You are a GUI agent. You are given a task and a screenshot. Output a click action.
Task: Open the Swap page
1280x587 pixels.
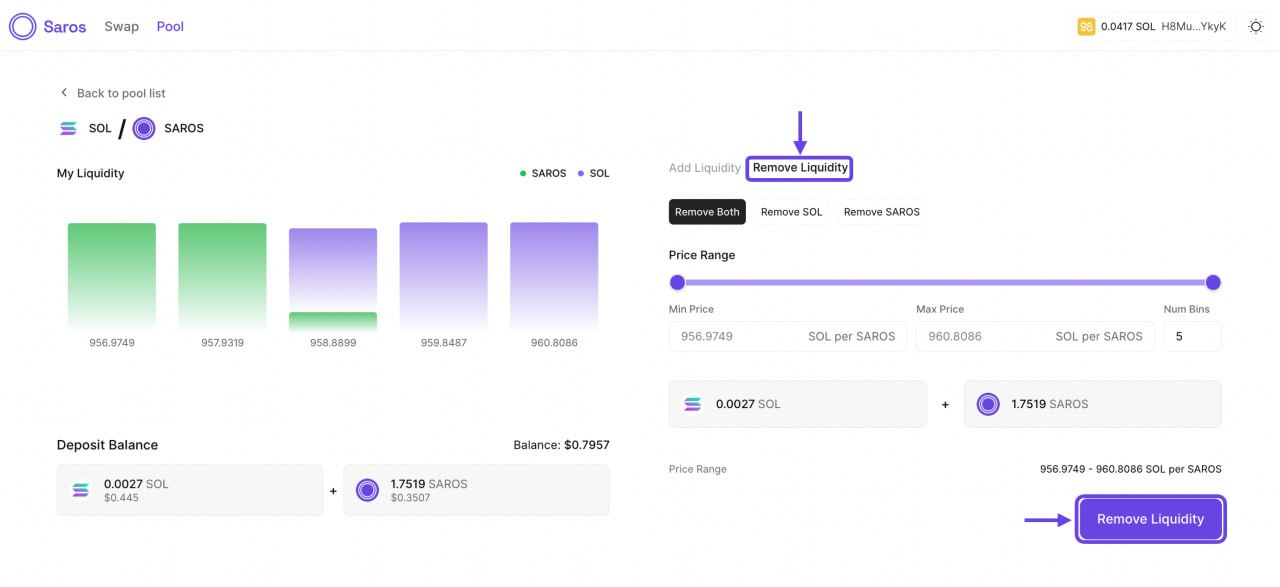121,27
